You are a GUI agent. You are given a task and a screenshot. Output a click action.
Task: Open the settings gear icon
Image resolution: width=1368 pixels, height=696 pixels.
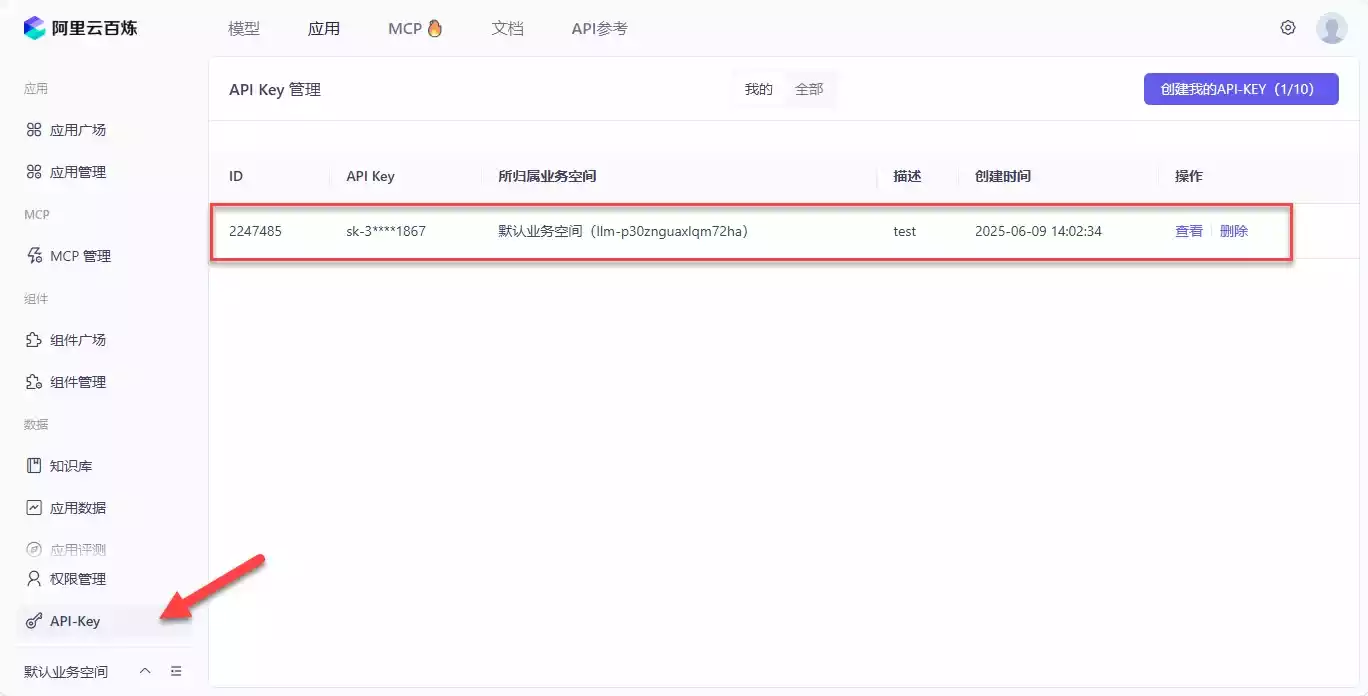point(1288,28)
